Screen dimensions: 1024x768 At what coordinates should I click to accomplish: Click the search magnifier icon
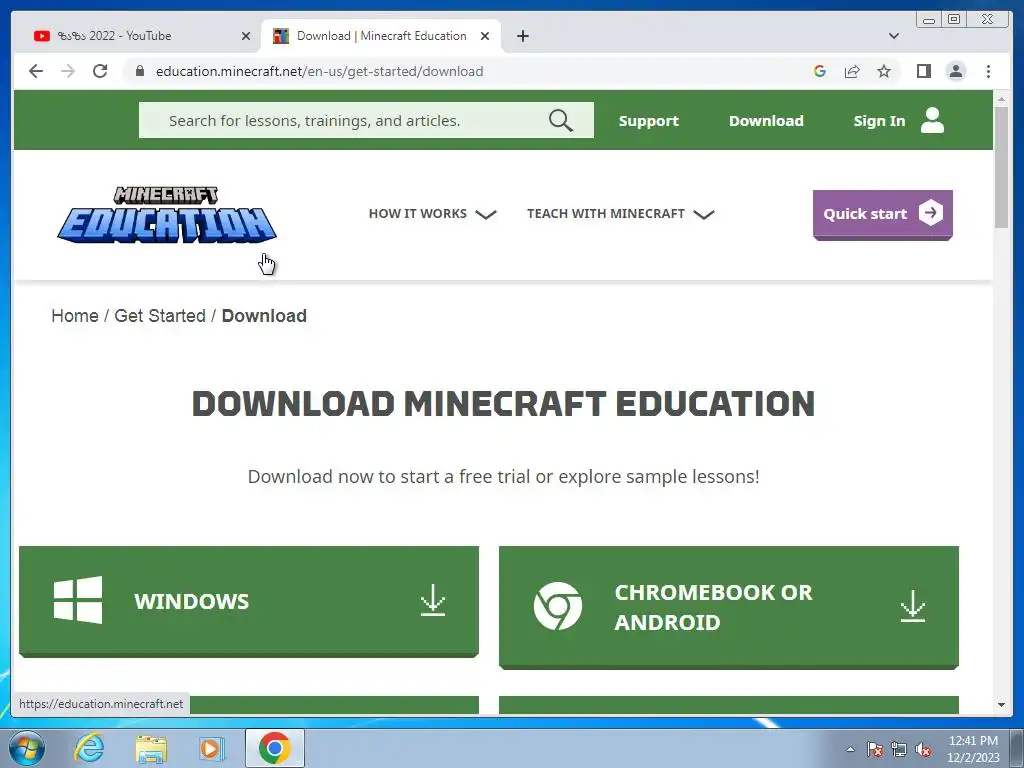[560, 121]
